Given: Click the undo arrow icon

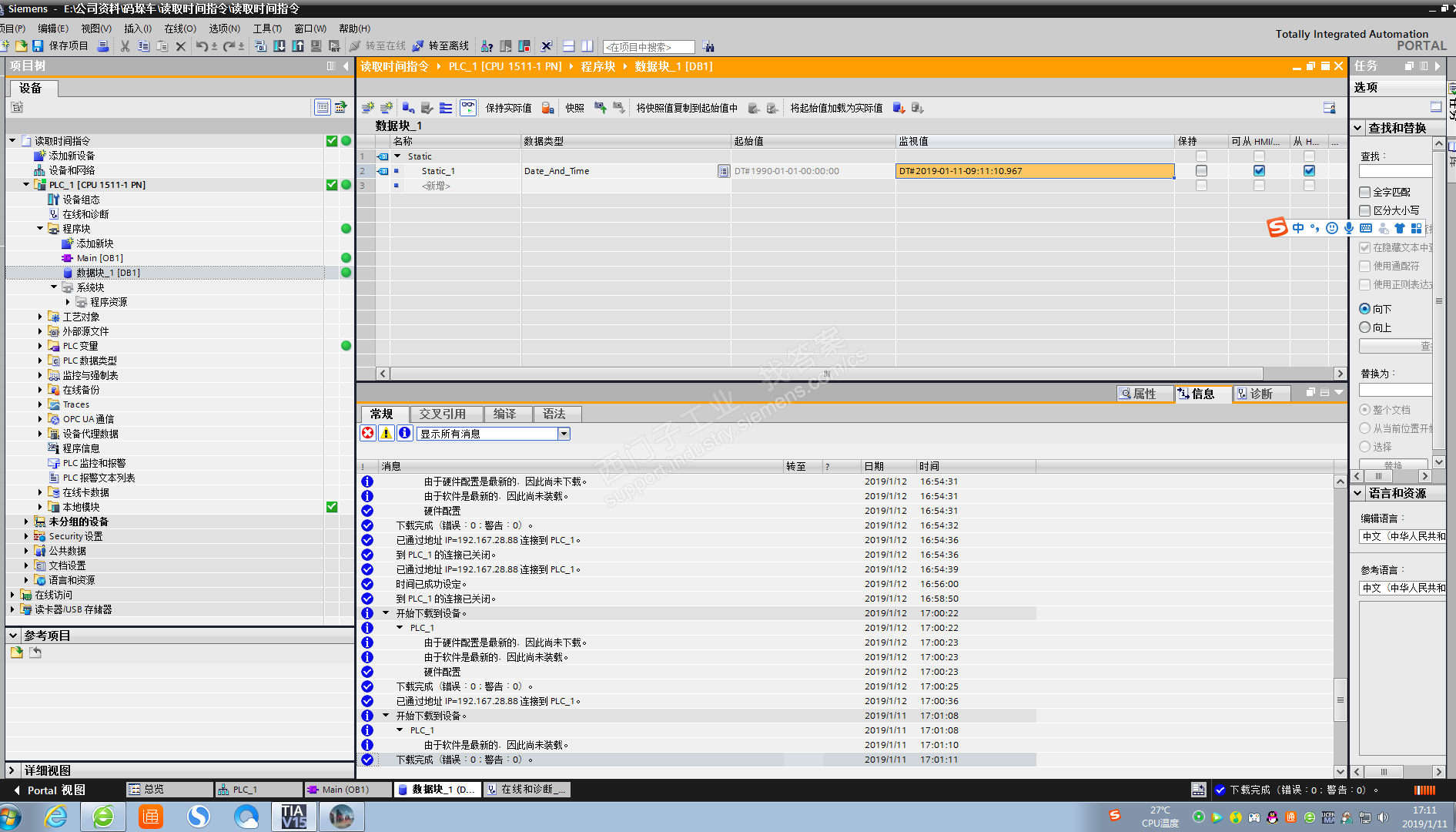Looking at the screenshot, I should pyautogui.click(x=201, y=46).
